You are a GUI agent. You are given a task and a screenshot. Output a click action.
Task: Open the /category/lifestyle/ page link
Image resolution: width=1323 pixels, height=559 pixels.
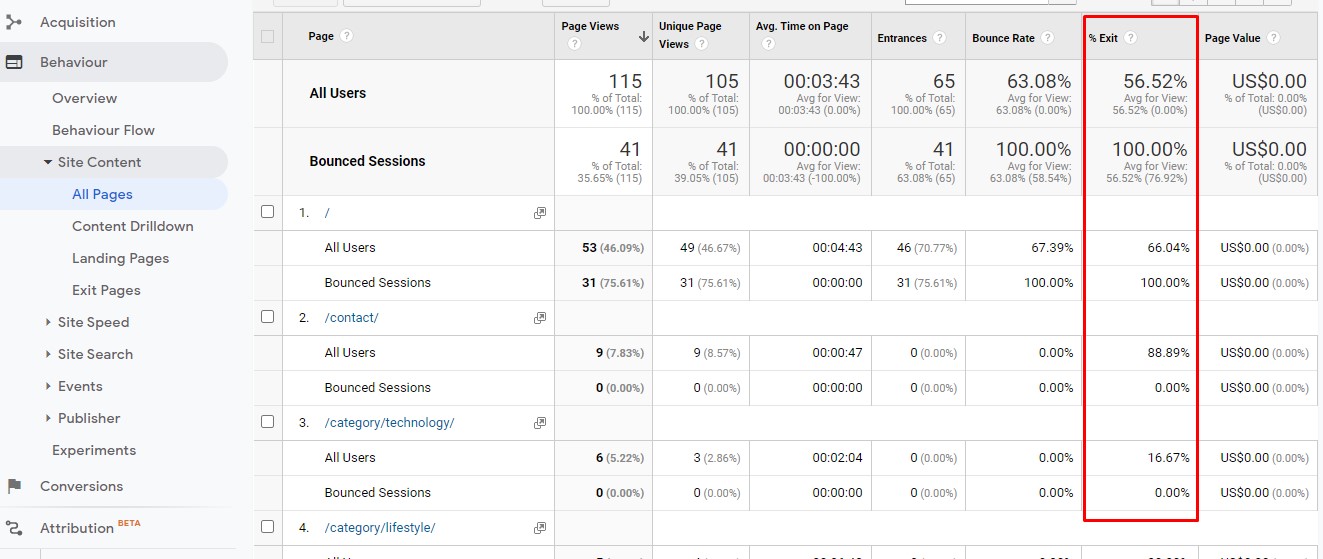(x=379, y=528)
